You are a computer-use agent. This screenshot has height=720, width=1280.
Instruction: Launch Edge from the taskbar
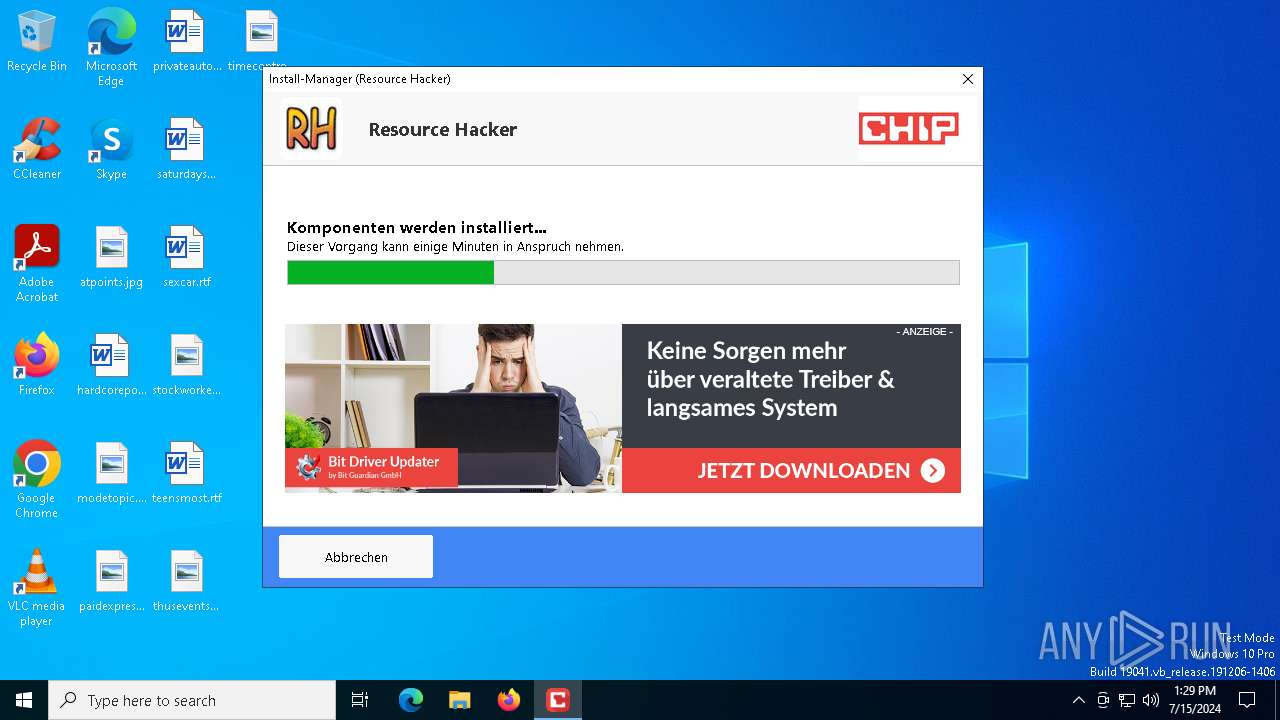pyautogui.click(x=411, y=700)
